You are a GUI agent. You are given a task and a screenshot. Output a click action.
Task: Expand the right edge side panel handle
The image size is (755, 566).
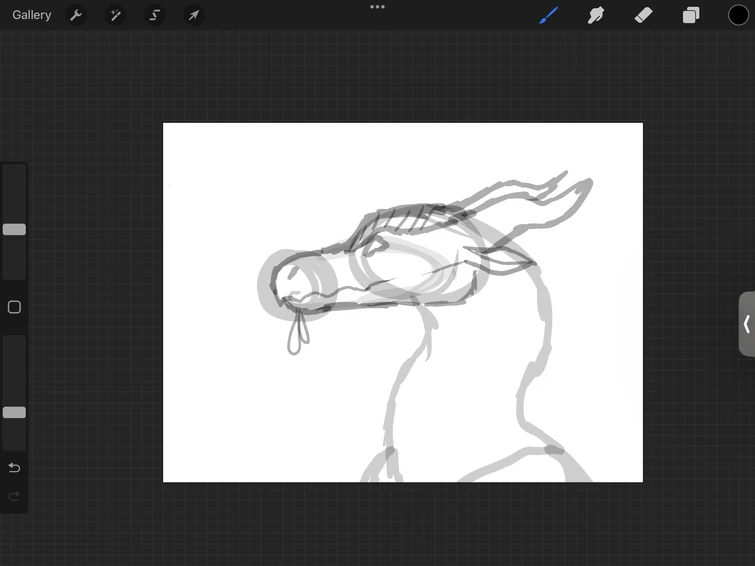746,324
